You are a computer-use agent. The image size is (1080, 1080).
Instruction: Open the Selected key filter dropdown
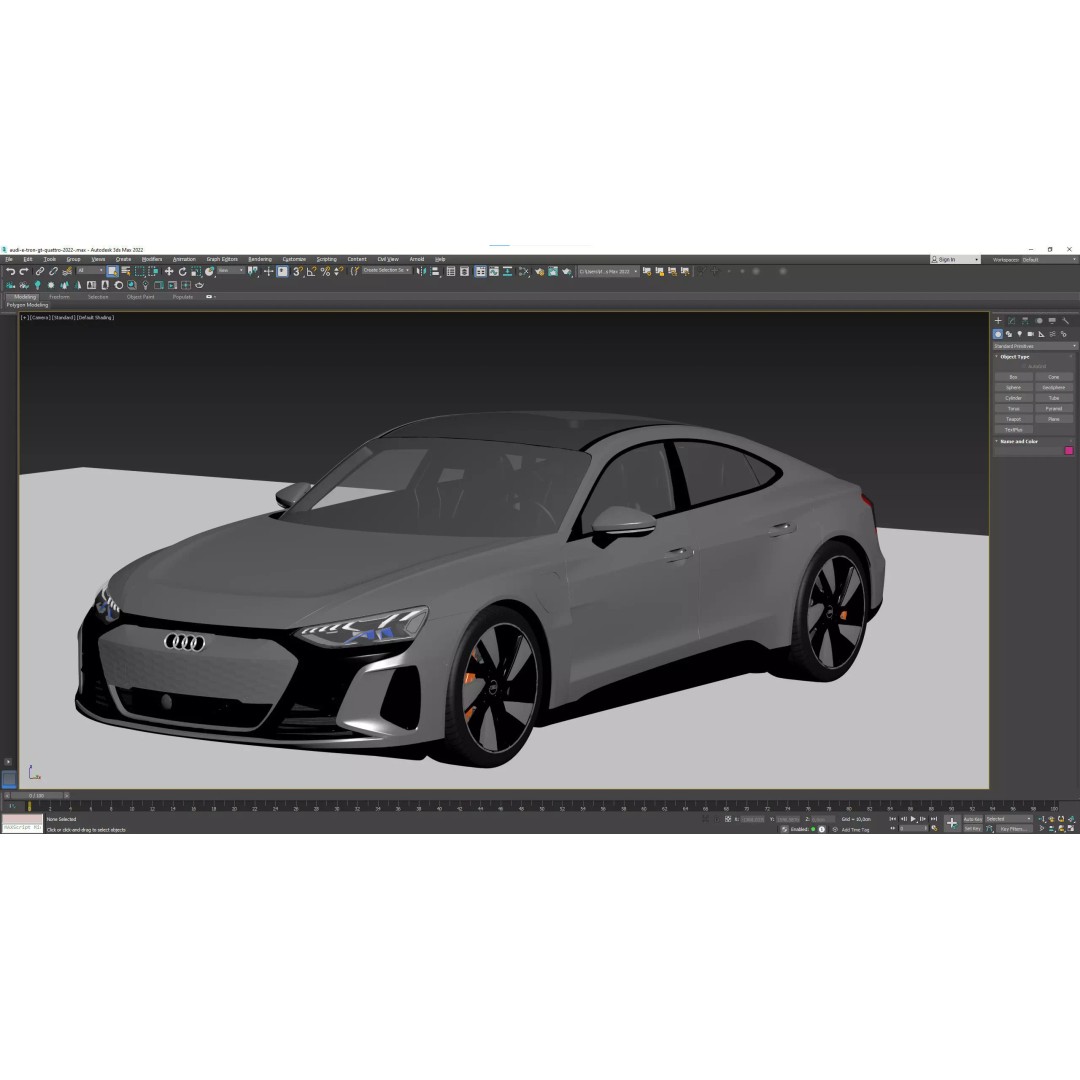(1008, 819)
